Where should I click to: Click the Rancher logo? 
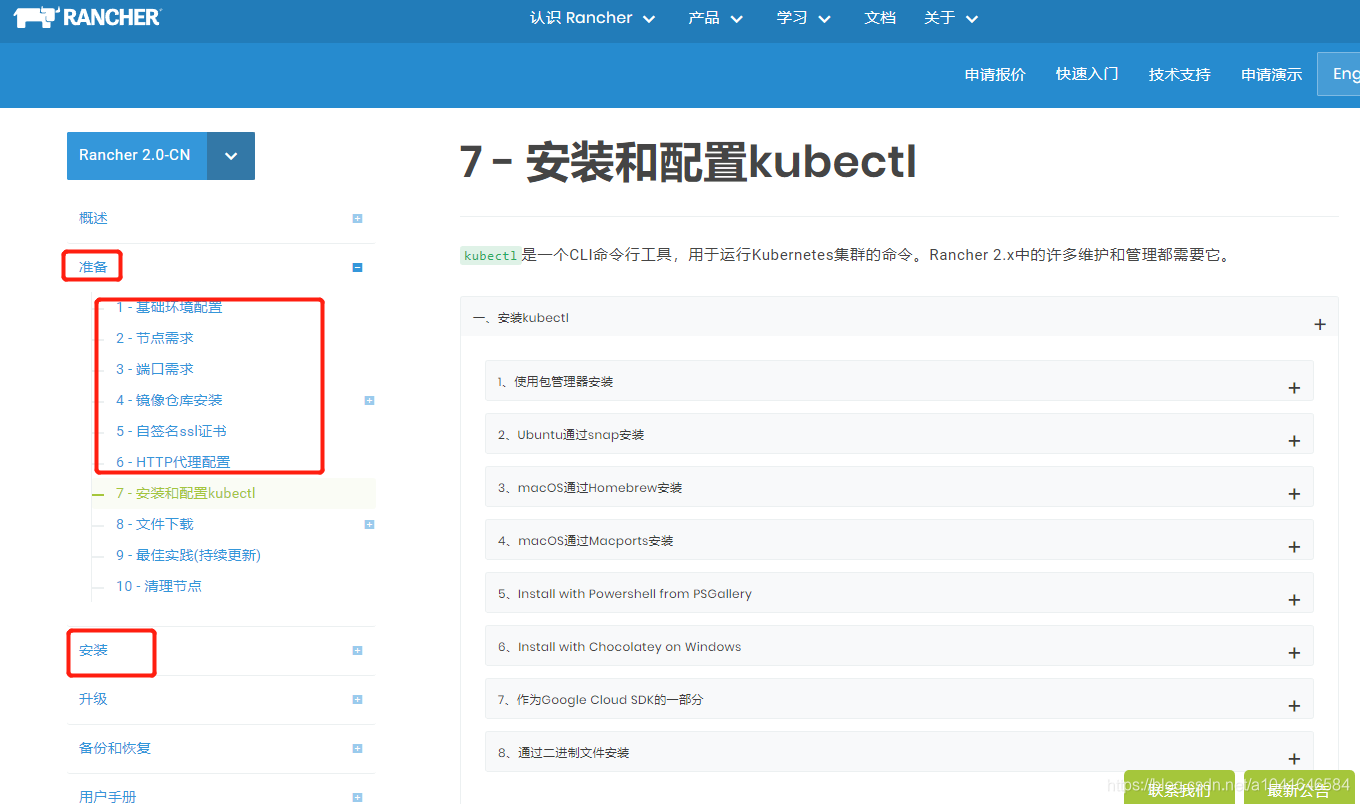(x=88, y=17)
